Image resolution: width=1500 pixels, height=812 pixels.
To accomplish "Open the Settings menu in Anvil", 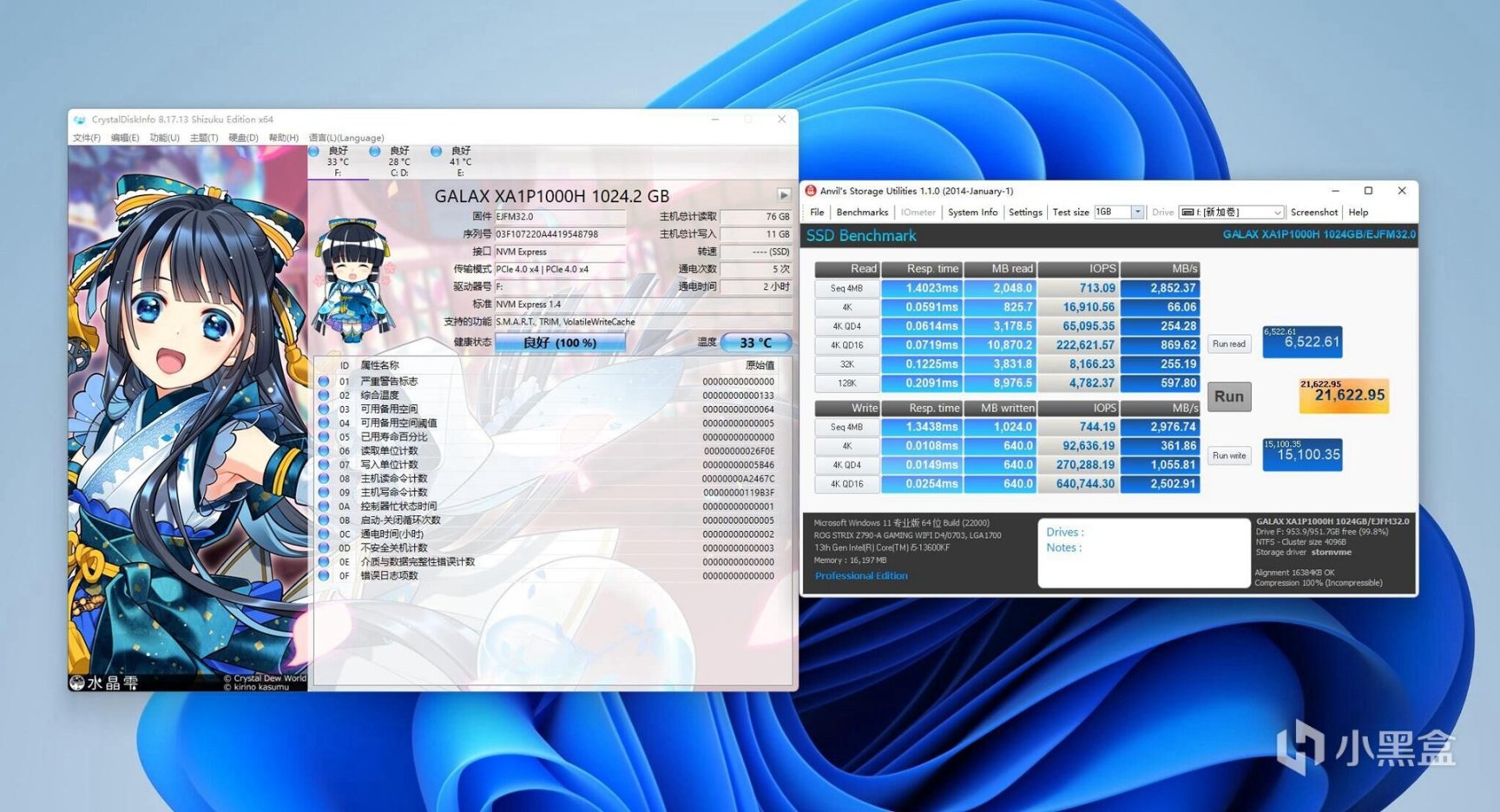I will tap(1025, 213).
